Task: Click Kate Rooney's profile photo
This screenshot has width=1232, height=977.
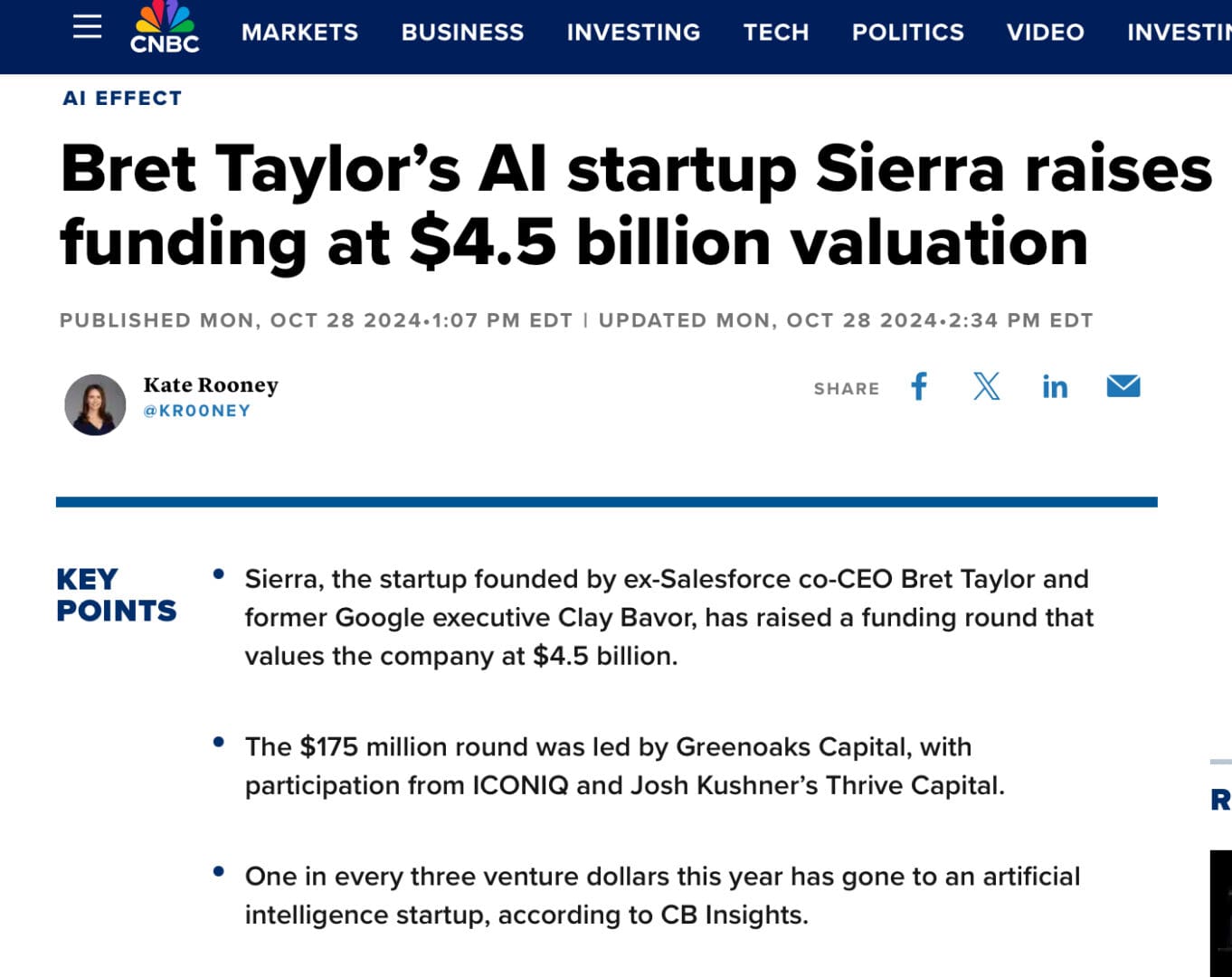Action: tap(95, 404)
